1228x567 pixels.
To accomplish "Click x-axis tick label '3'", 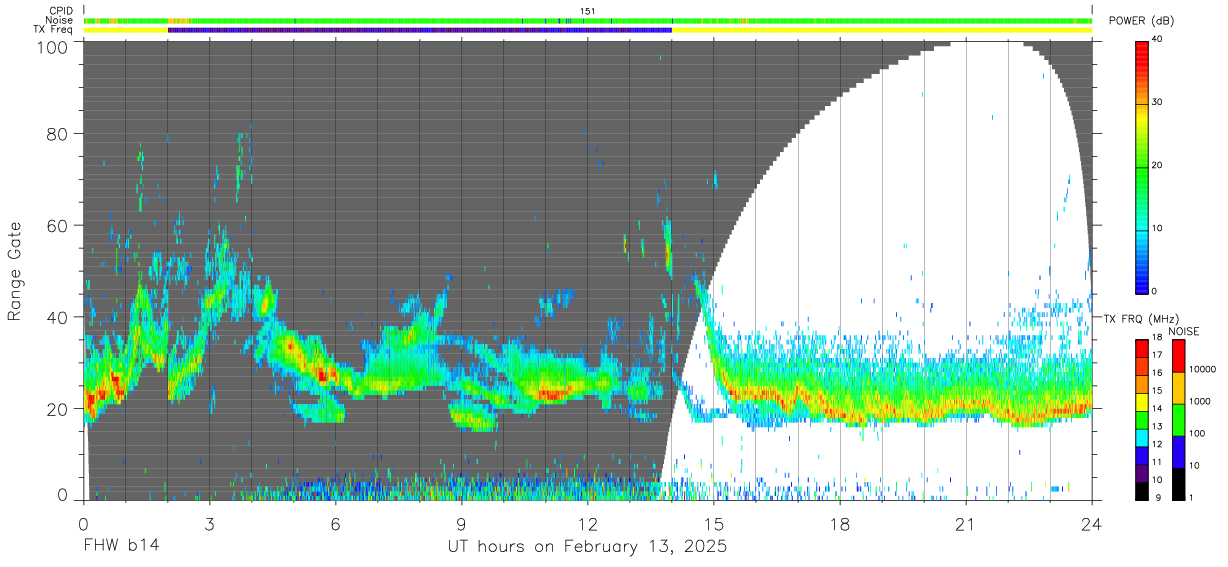I will tap(209, 524).
